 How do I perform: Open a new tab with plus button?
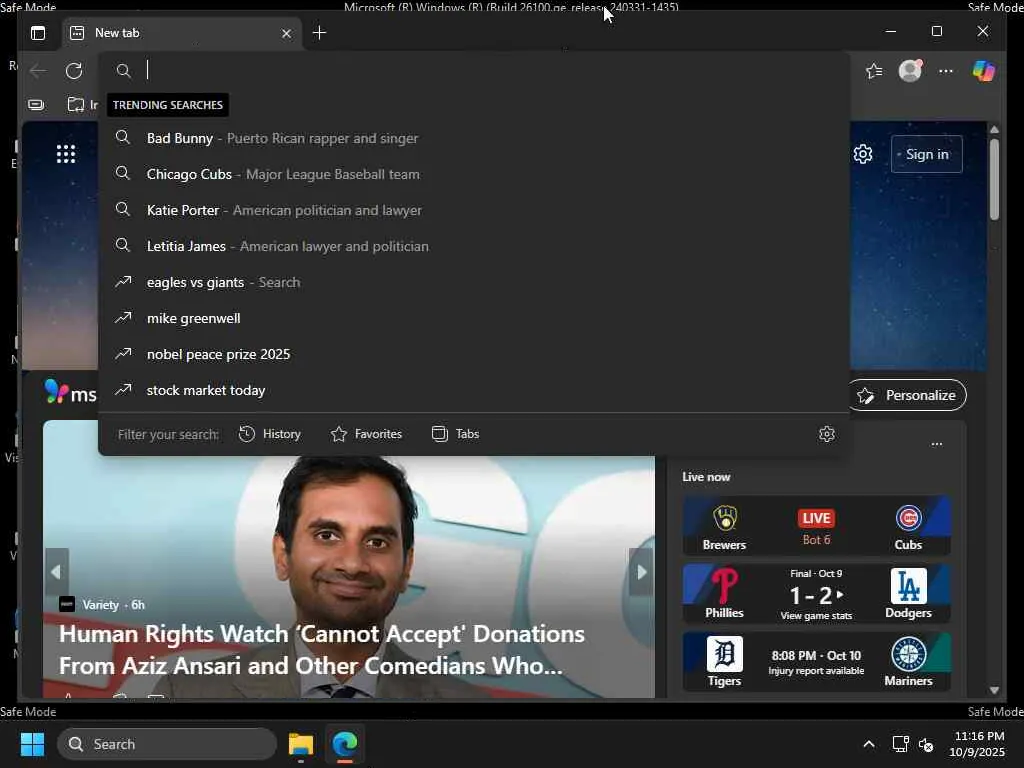click(319, 33)
